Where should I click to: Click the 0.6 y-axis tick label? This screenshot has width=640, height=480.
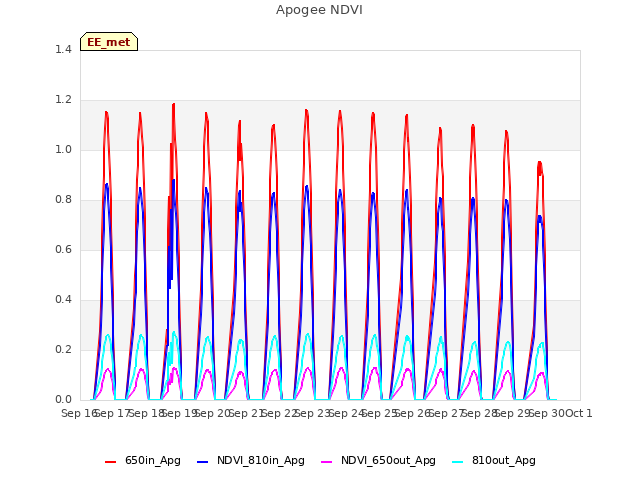[x=63, y=249]
